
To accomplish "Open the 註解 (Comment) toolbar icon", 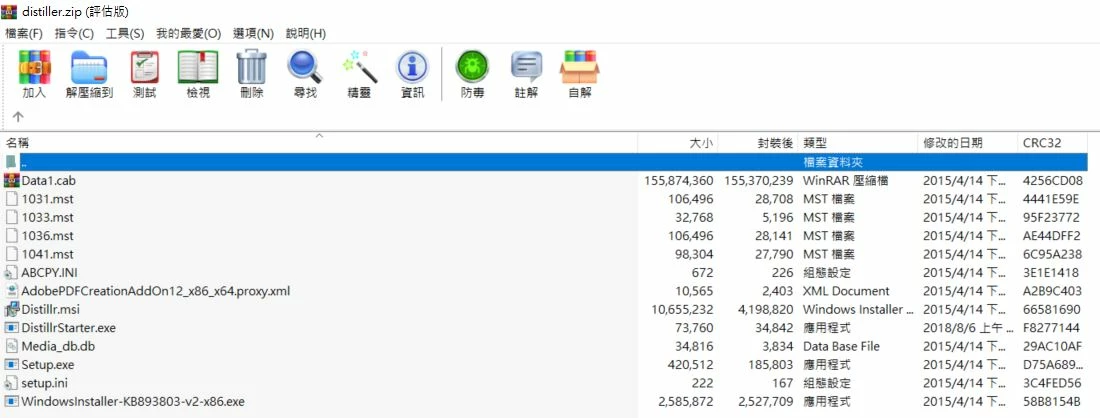I will 526,67.
